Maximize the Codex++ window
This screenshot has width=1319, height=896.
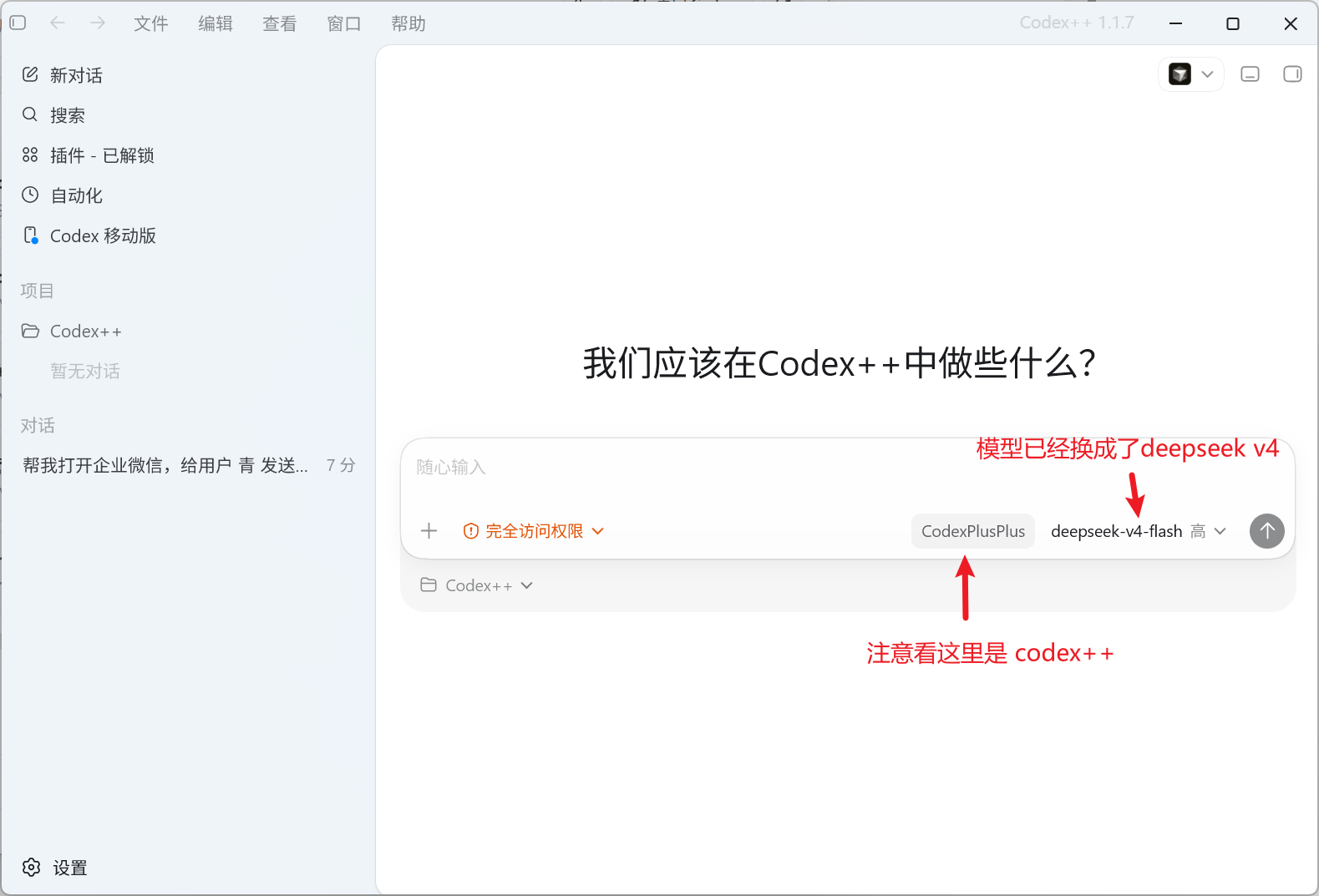(x=1233, y=23)
